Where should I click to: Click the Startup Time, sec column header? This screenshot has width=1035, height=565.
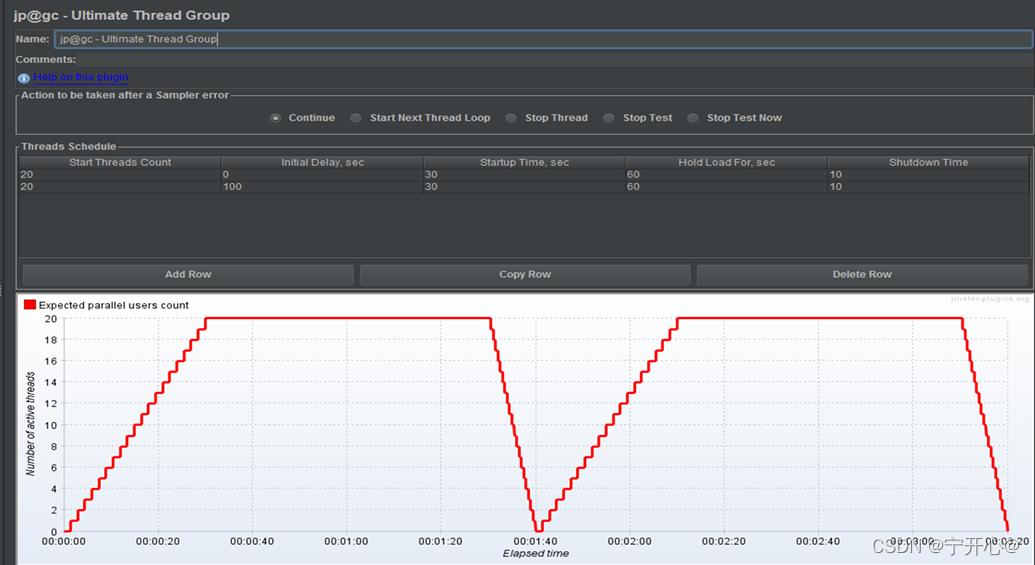524,162
